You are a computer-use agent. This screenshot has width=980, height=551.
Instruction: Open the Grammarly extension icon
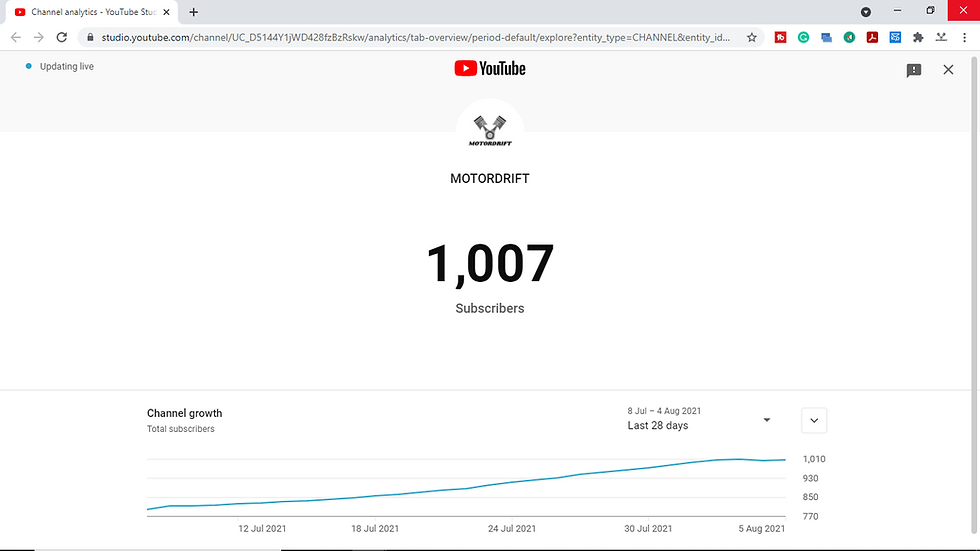[803, 37]
